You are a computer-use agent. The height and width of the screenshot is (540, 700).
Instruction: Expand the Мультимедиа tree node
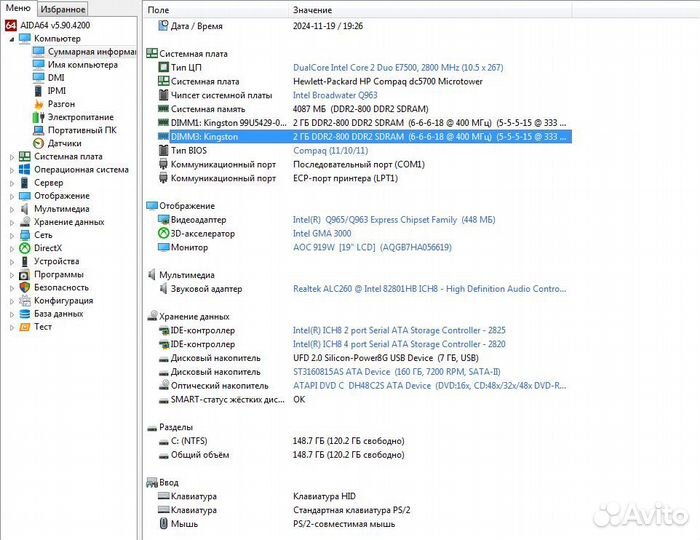12,209
